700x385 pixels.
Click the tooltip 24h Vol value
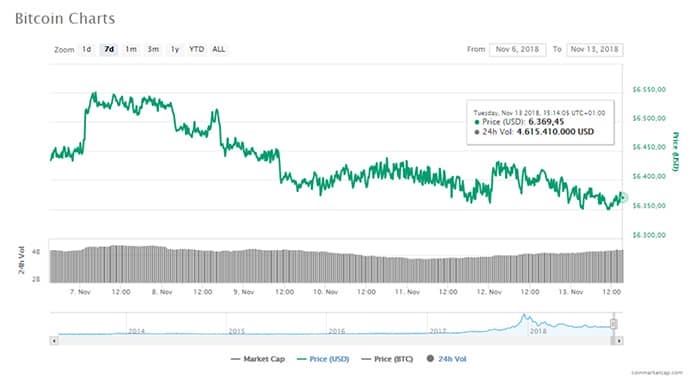555,132
